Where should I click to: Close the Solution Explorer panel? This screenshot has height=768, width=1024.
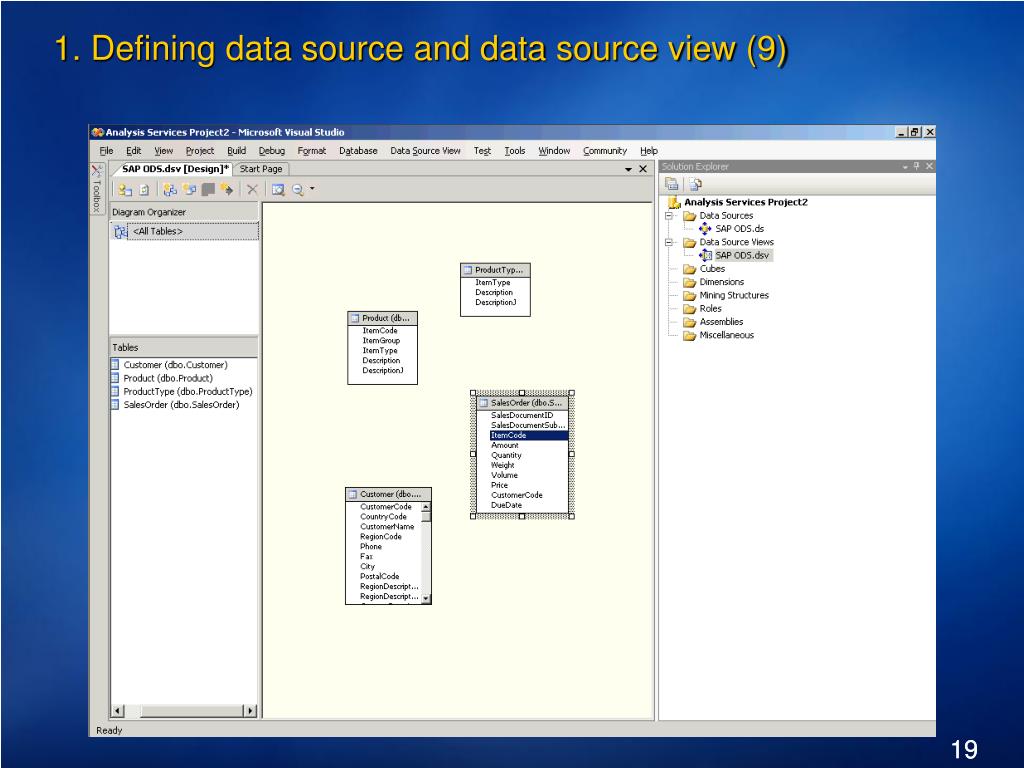pyautogui.click(x=929, y=167)
